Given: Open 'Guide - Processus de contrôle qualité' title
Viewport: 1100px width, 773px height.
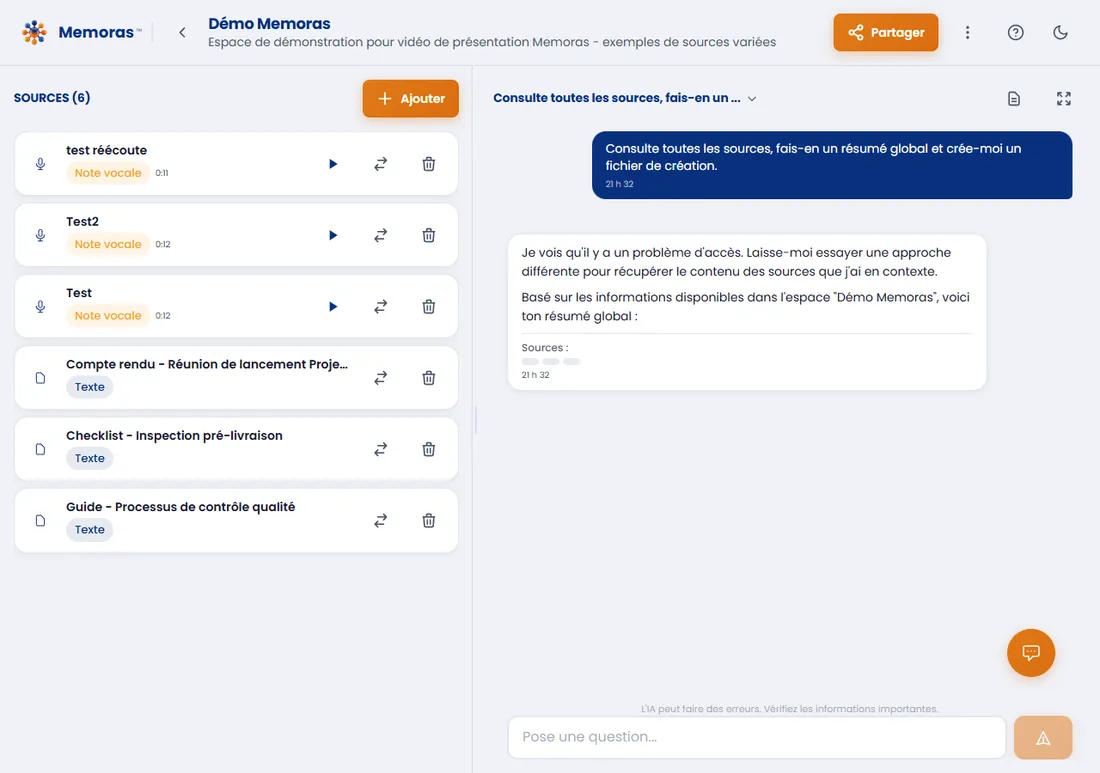Looking at the screenshot, I should 180,507.
